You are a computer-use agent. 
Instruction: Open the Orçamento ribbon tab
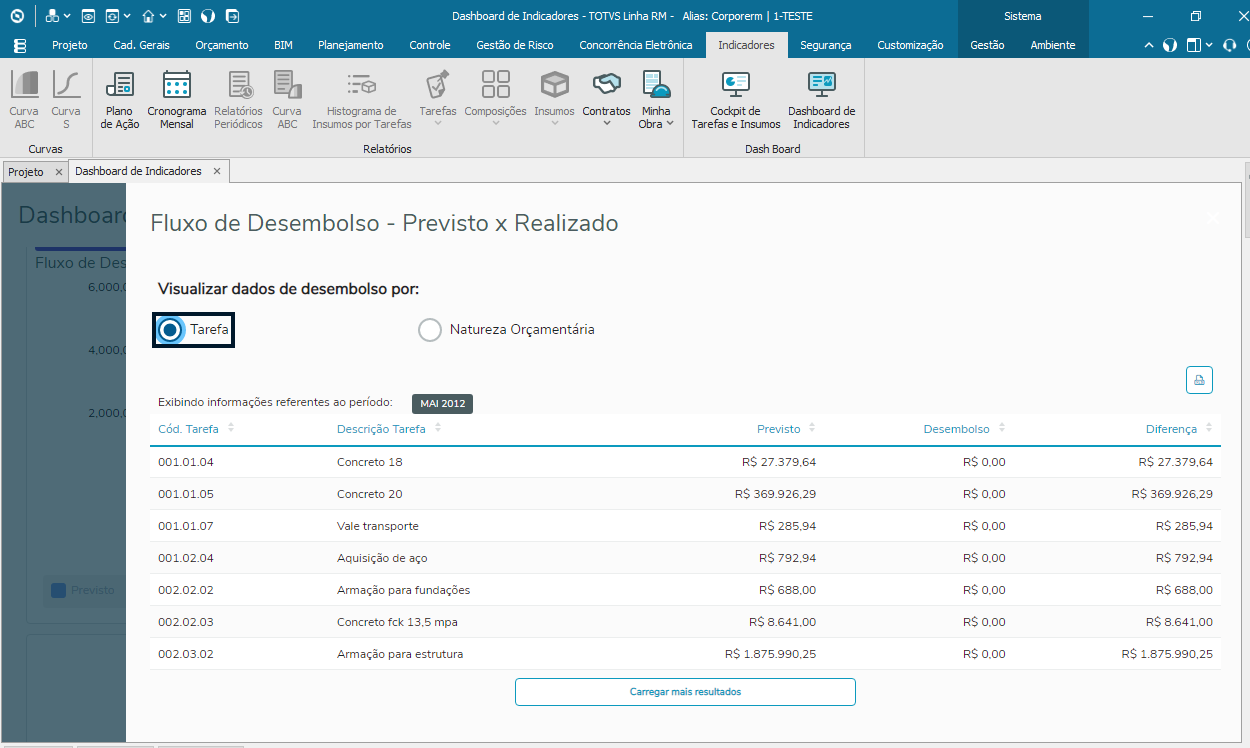pos(222,45)
